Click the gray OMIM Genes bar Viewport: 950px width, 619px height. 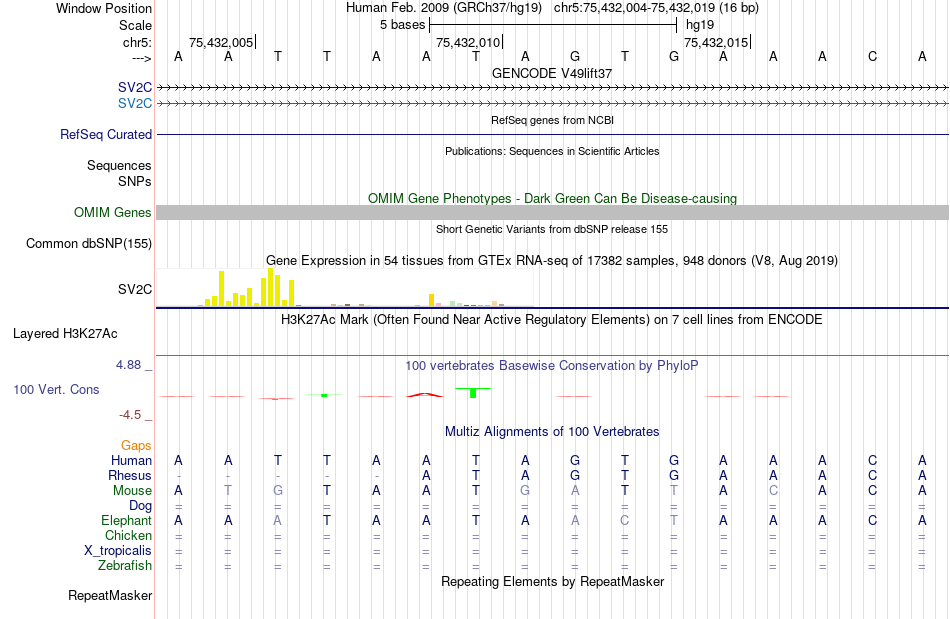pyautogui.click(x=553, y=213)
